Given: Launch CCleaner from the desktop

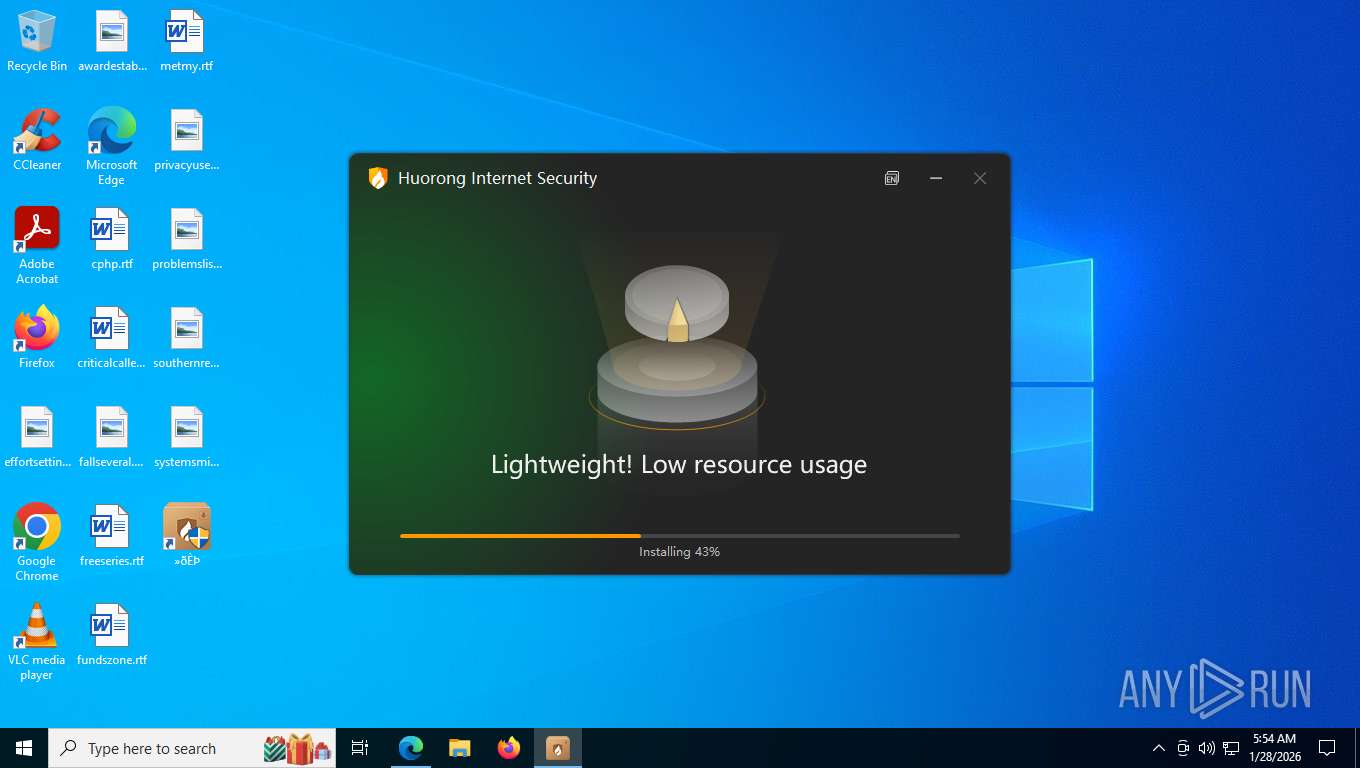Looking at the screenshot, I should pos(37,140).
